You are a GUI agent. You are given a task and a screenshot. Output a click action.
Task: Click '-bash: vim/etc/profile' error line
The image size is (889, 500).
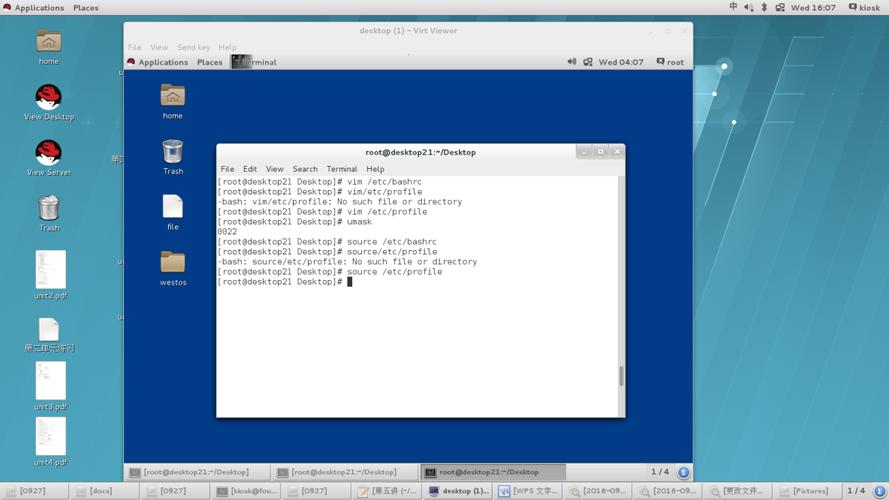[340, 202]
